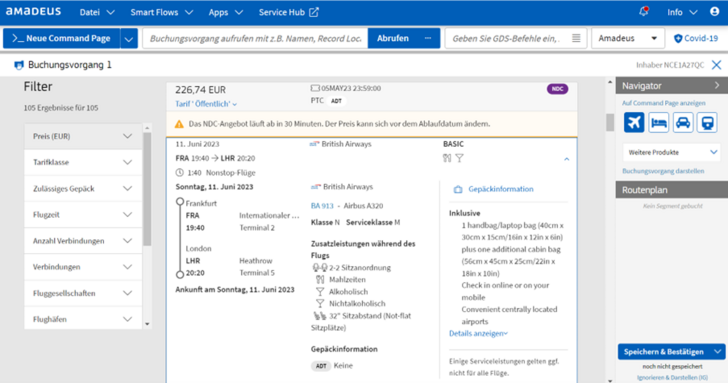Click the Neue Command Page button
Image resolution: width=728 pixels, height=383 pixels.
click(62, 39)
